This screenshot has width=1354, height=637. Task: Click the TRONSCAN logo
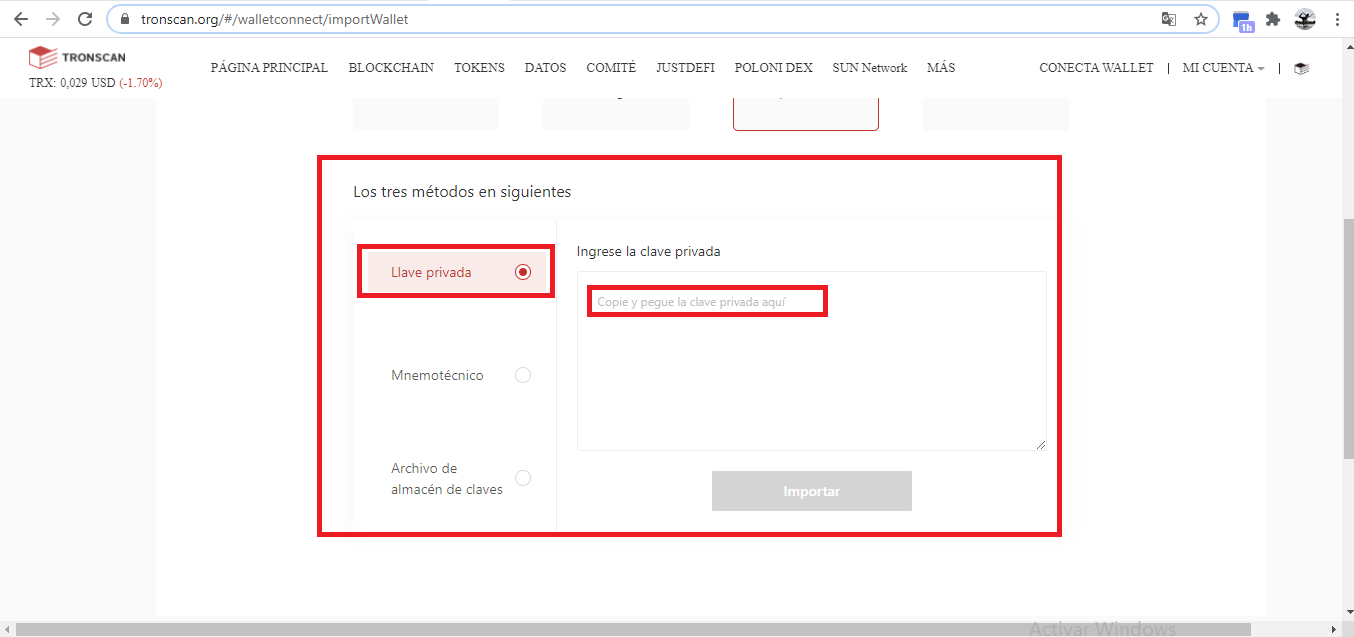click(x=77, y=57)
